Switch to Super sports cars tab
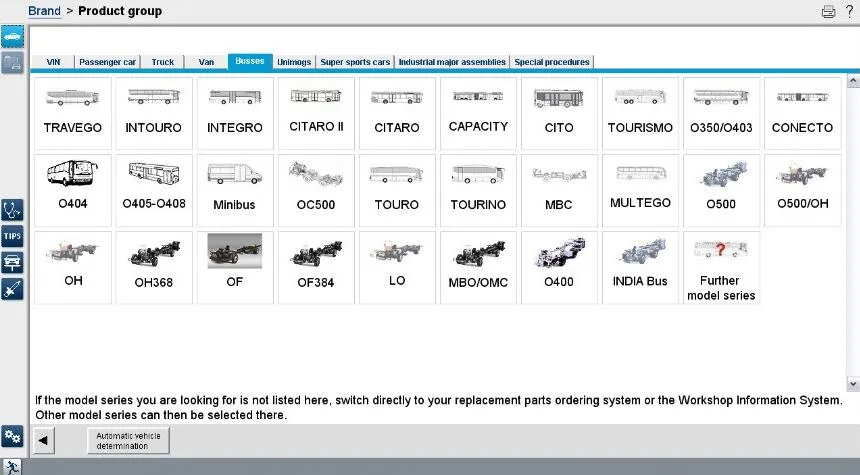The height and width of the screenshot is (475, 860). 355,62
